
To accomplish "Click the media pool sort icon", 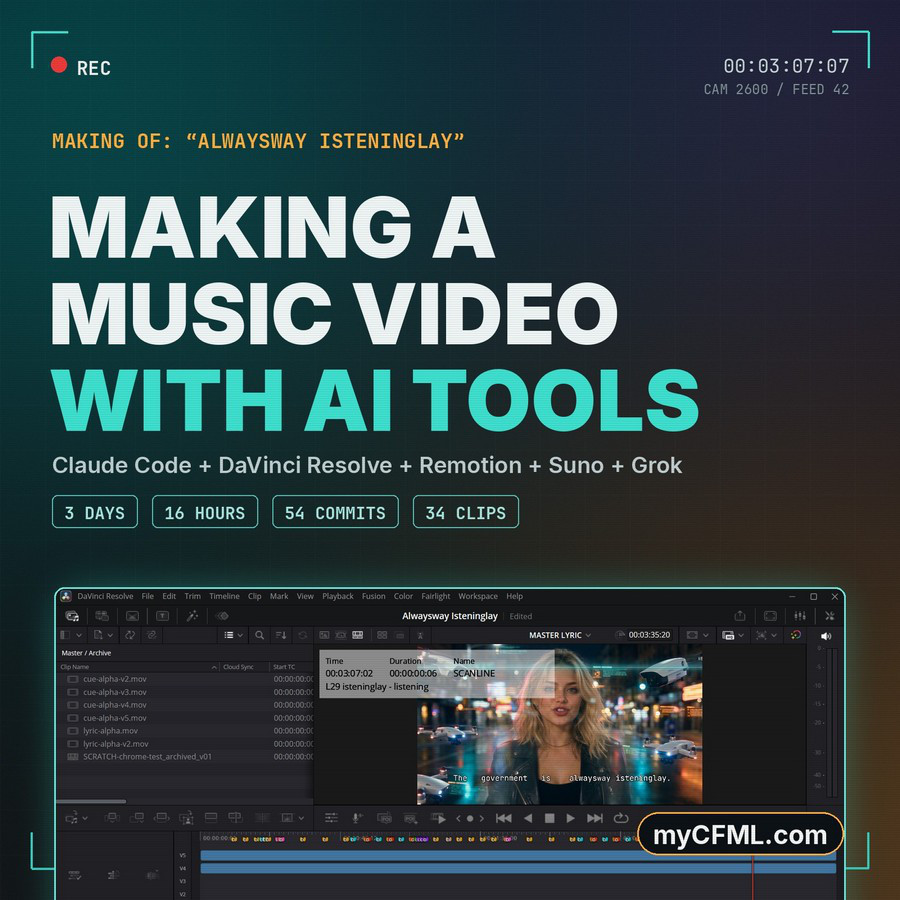I will click(281, 635).
